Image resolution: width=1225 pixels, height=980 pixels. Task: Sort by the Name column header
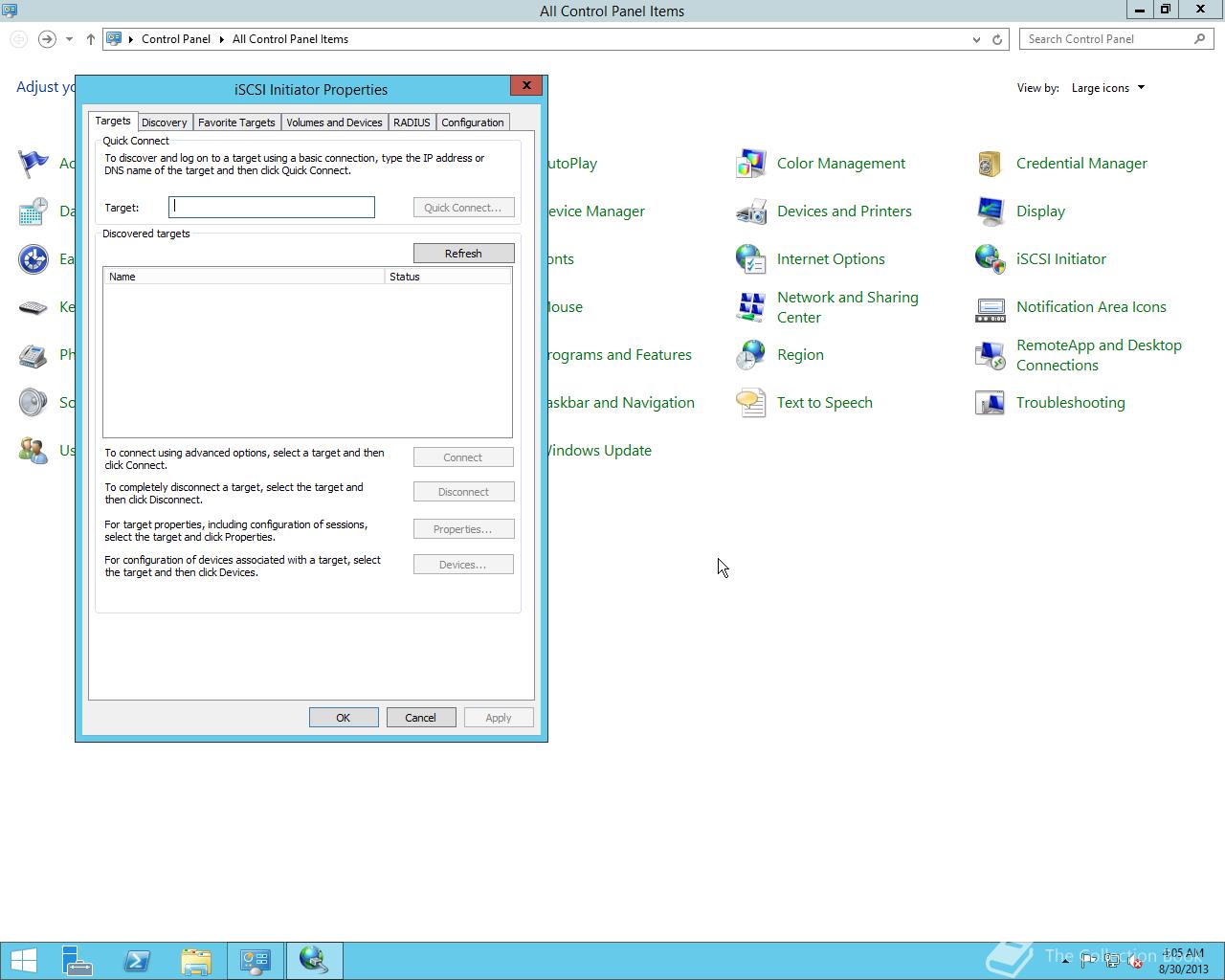(244, 277)
